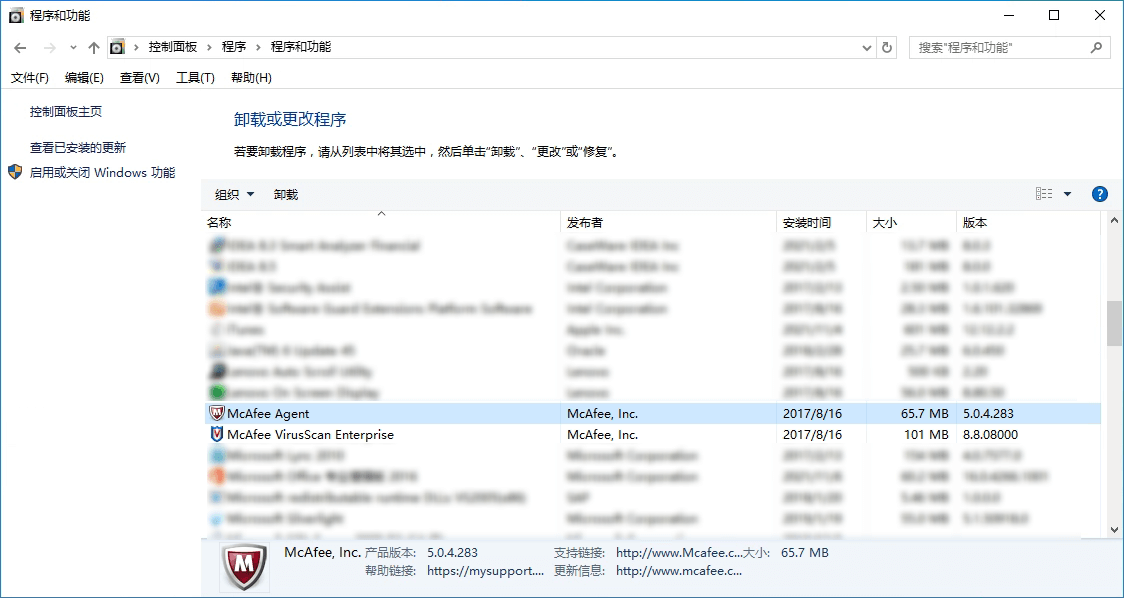This screenshot has height=598, width=1124.
Task: Go back using the back arrow
Action: [x=20, y=47]
